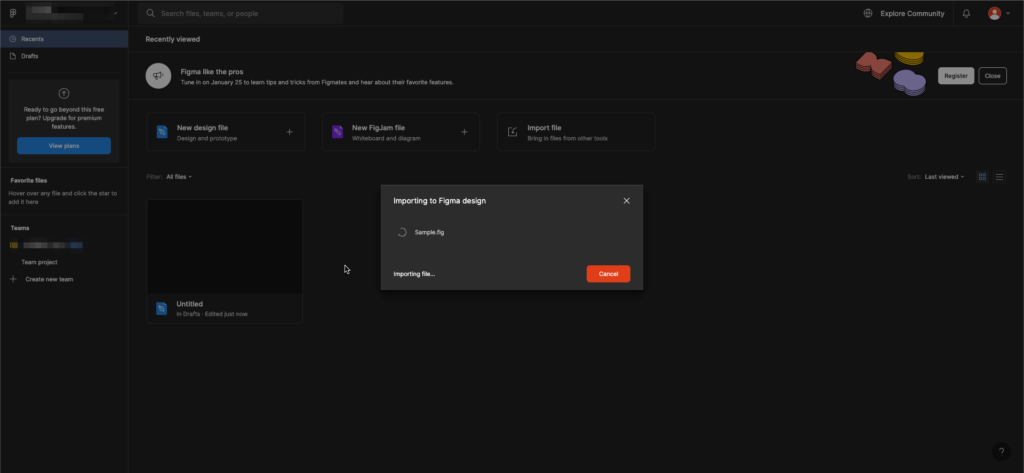This screenshot has height=473, width=1024.
Task: Open the Team project item
Action: [39, 262]
